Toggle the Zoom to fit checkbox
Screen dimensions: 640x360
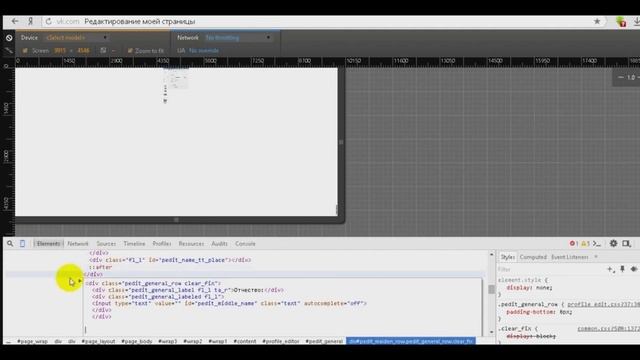tap(130, 51)
